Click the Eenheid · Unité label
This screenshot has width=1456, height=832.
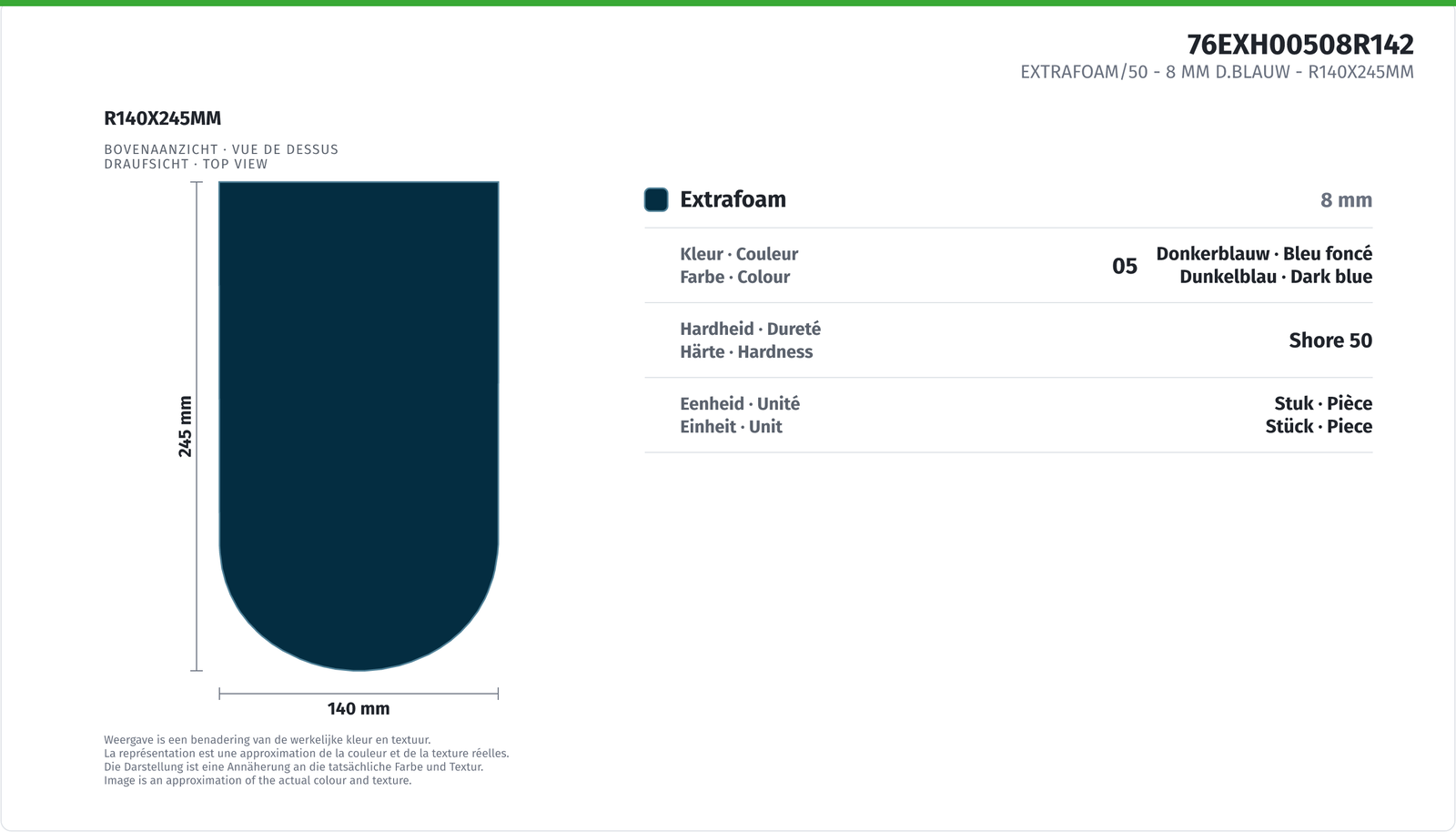(x=740, y=403)
